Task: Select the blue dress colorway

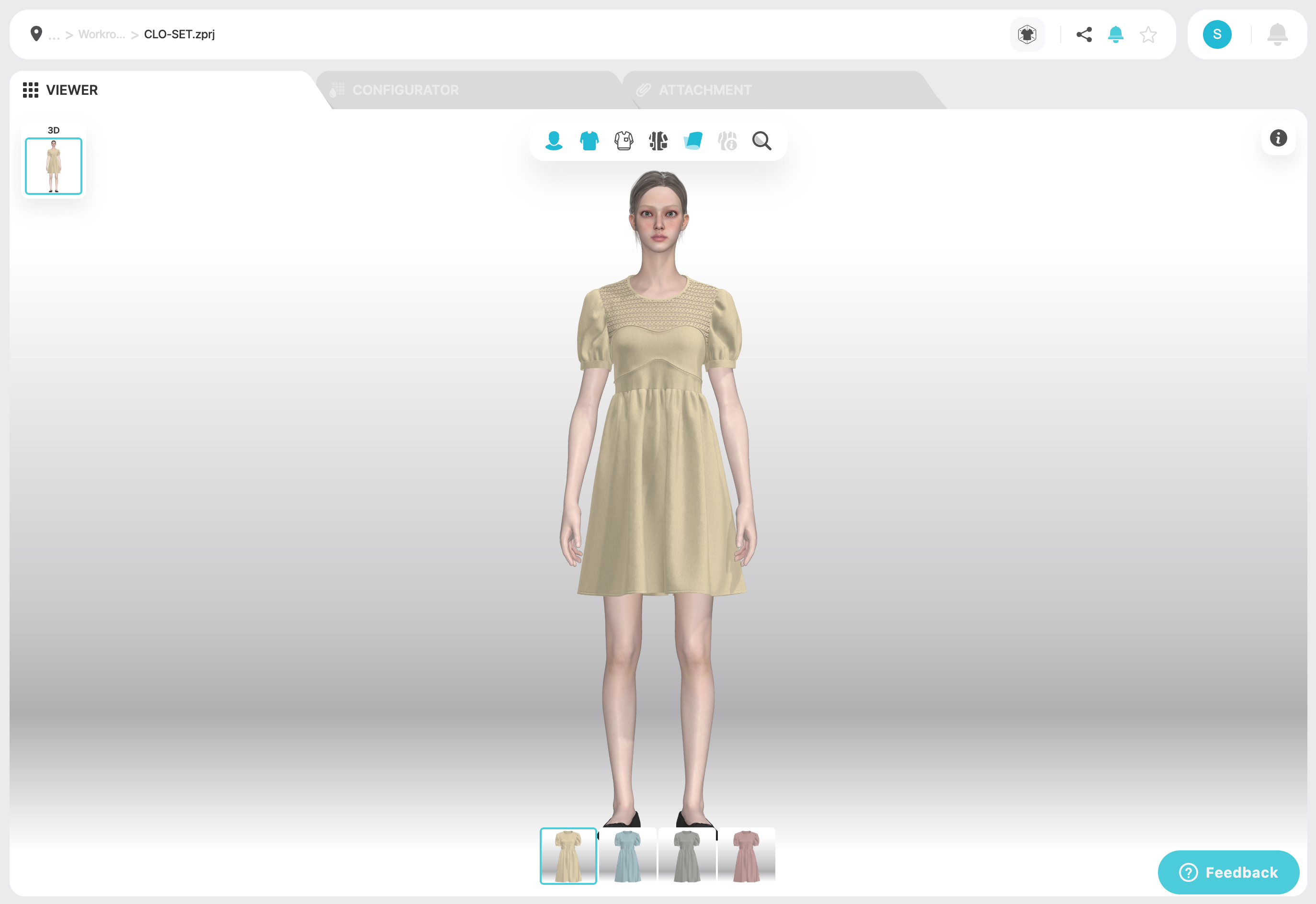Action: (627, 855)
